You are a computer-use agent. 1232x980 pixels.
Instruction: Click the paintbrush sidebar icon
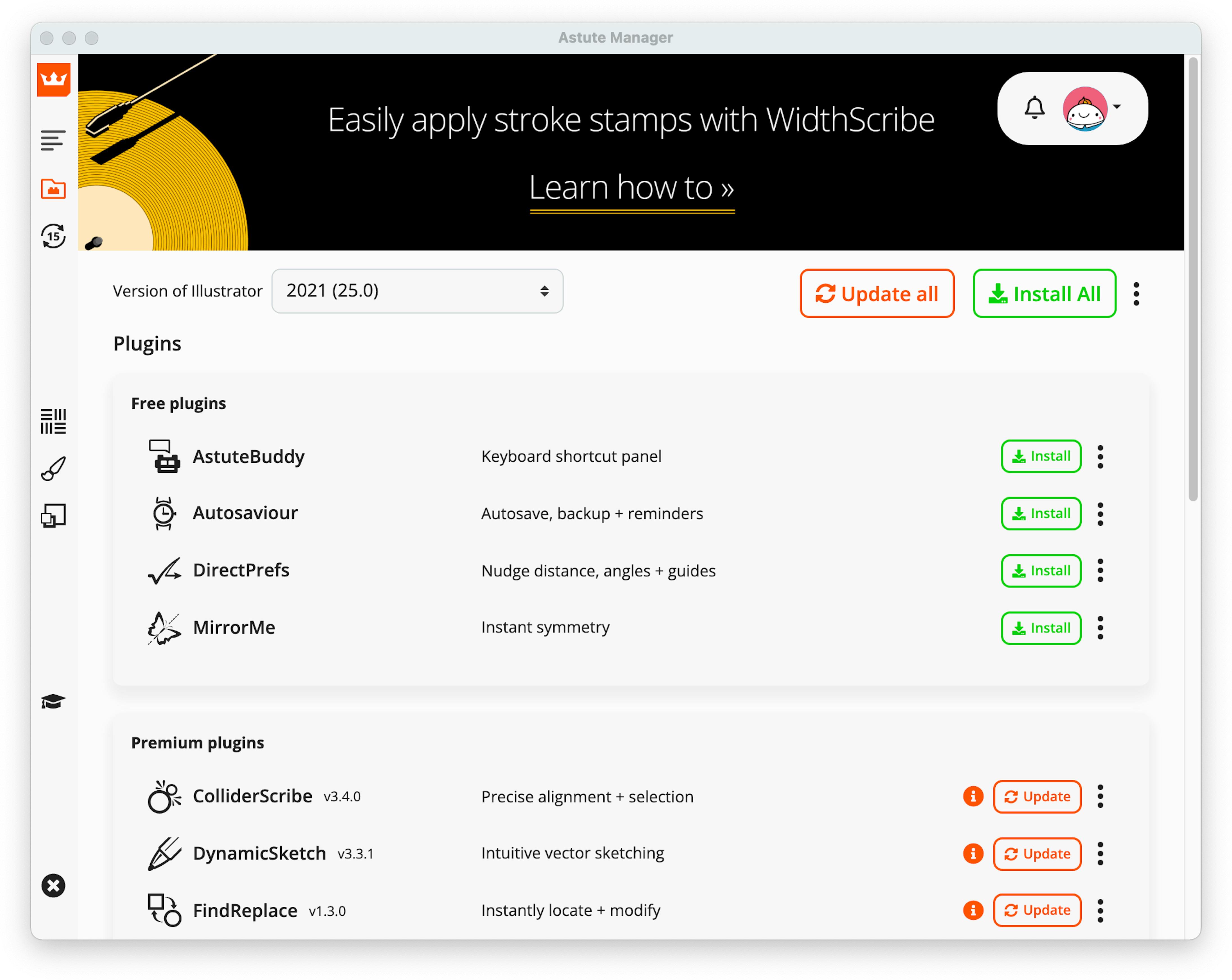tap(53, 469)
